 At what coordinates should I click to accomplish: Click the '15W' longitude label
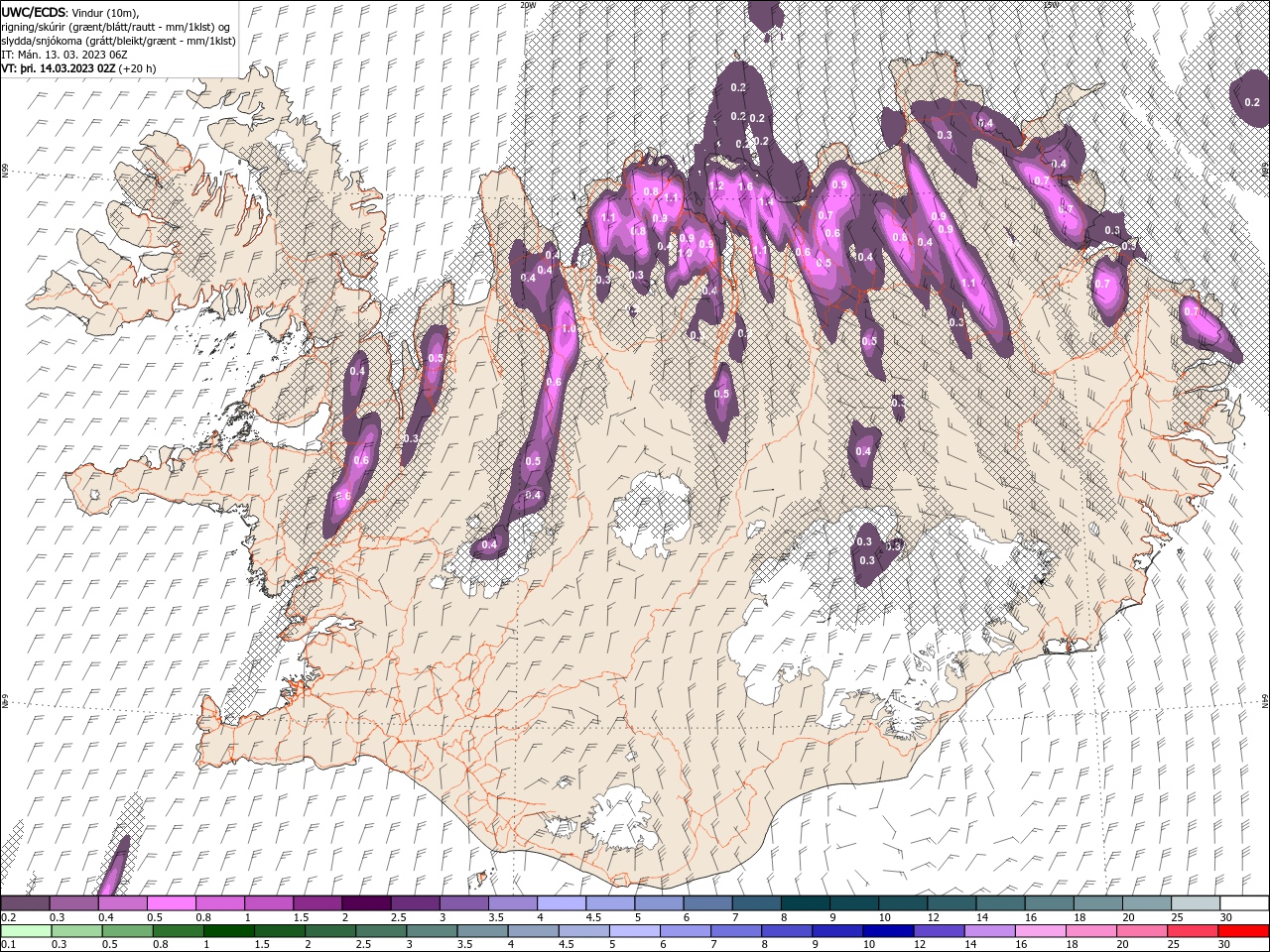tap(1051, 5)
